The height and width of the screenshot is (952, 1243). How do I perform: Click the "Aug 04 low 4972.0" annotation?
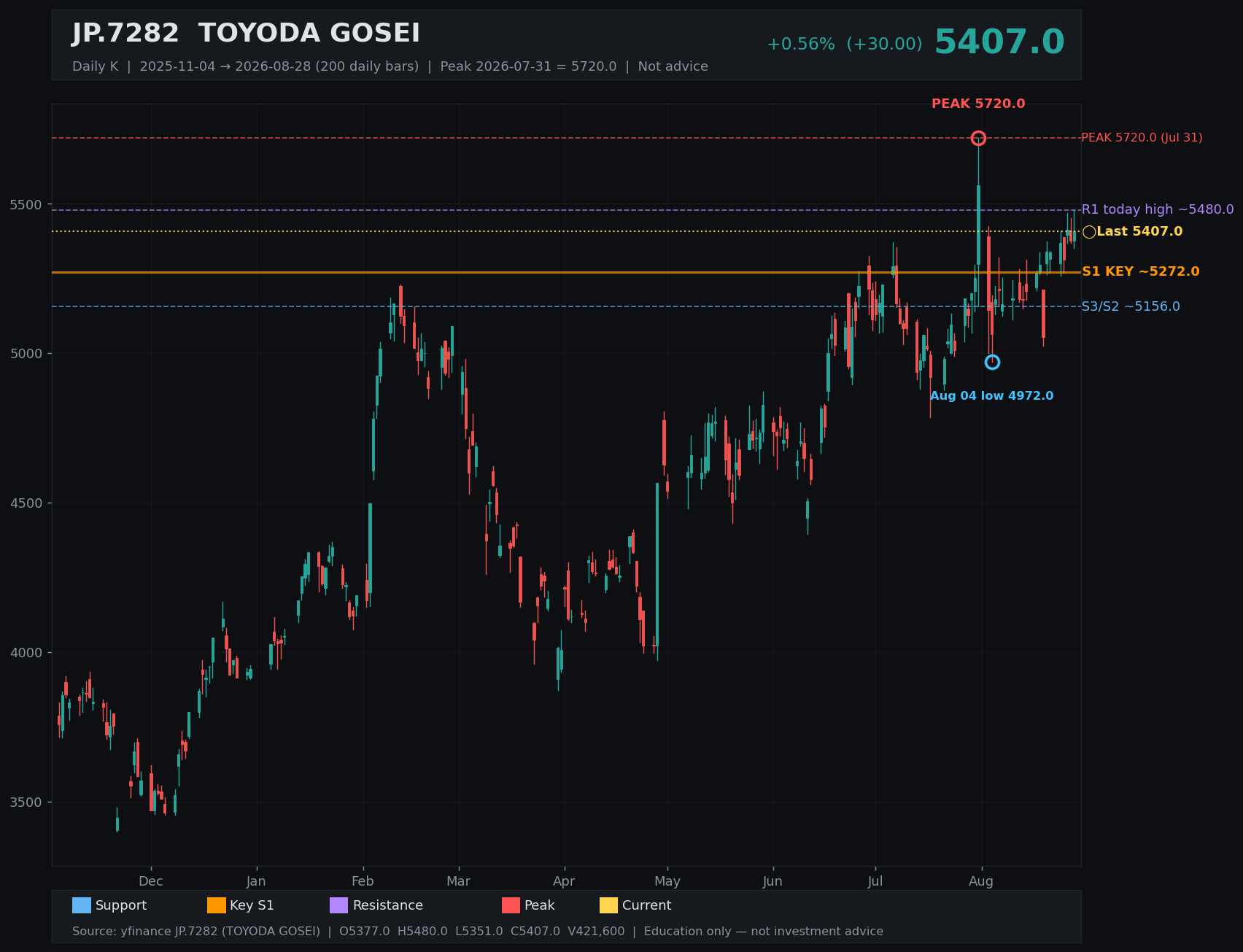coord(991,396)
